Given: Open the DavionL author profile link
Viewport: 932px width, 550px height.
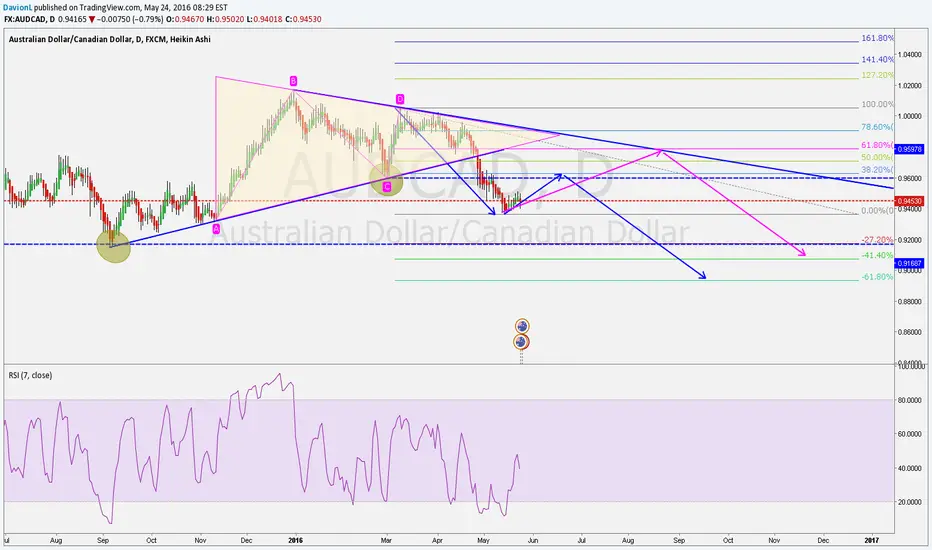Looking at the screenshot, I should click(x=17, y=8).
